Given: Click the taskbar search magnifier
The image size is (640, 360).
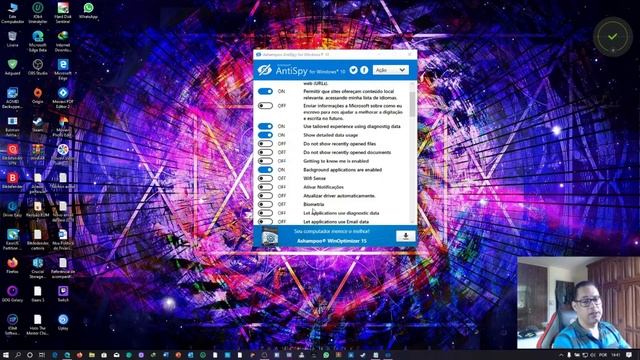Looking at the screenshot, I should [x=18, y=355].
